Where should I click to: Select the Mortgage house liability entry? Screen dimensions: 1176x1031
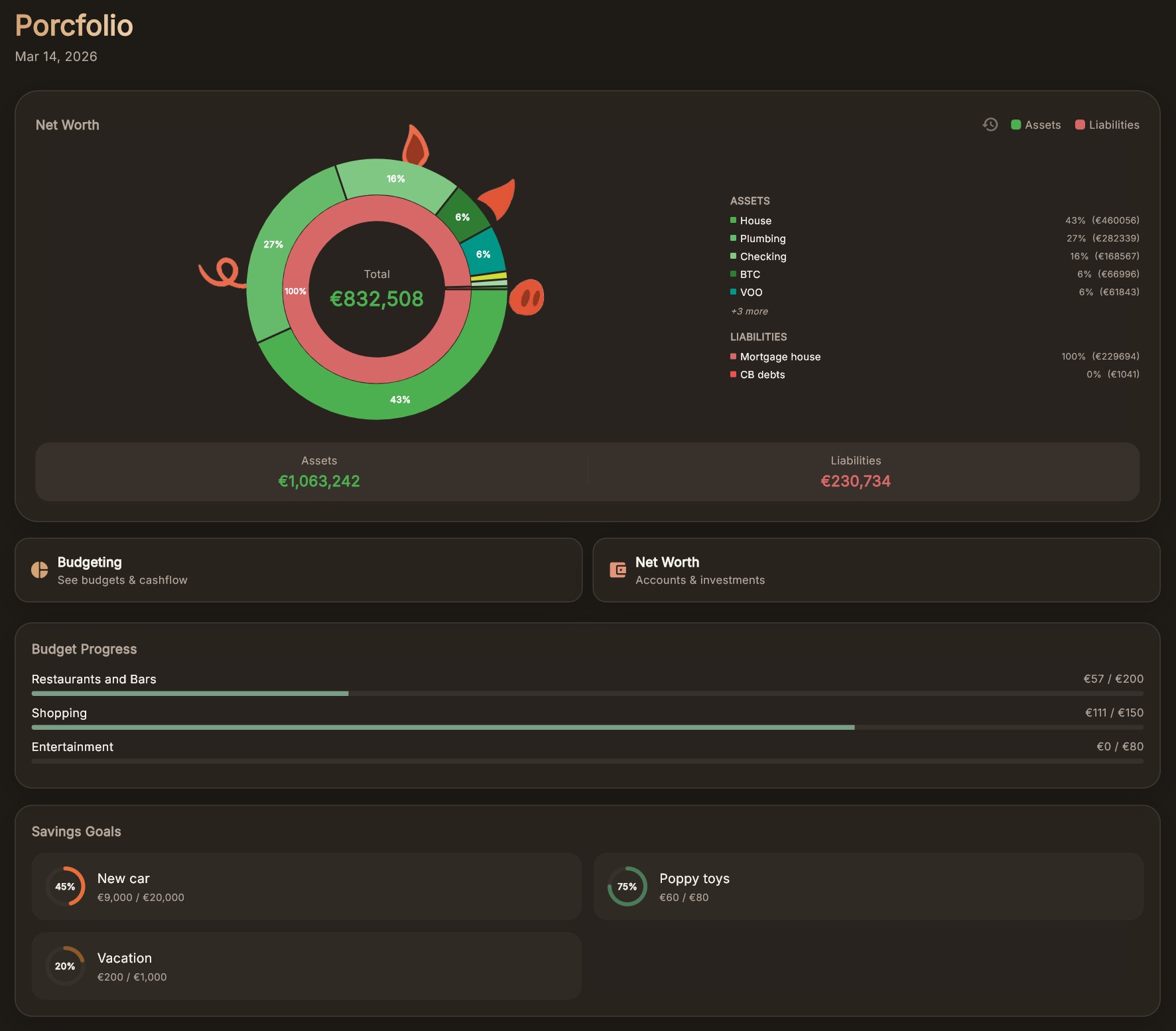coord(780,357)
